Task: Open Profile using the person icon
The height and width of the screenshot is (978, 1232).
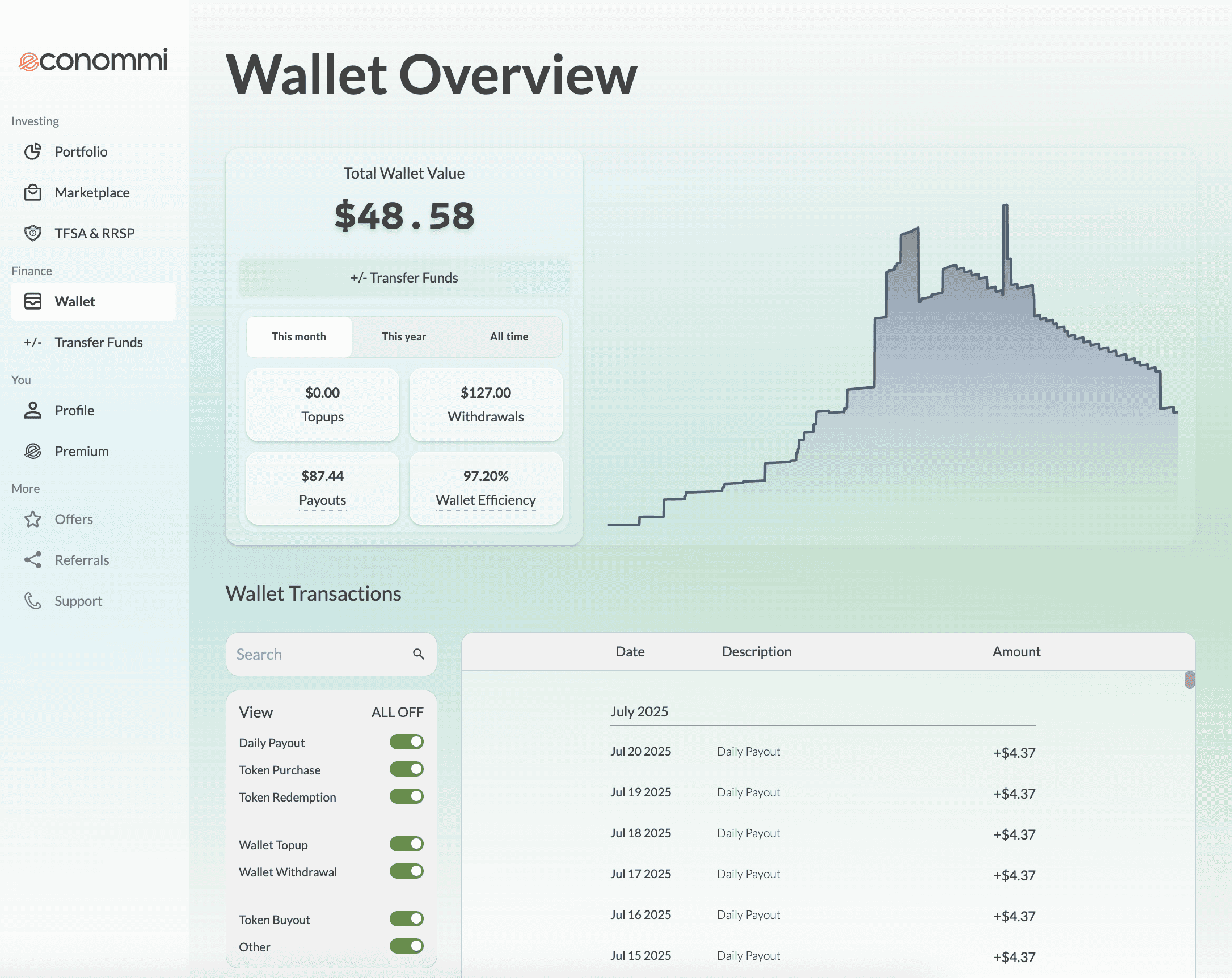Action: point(33,410)
